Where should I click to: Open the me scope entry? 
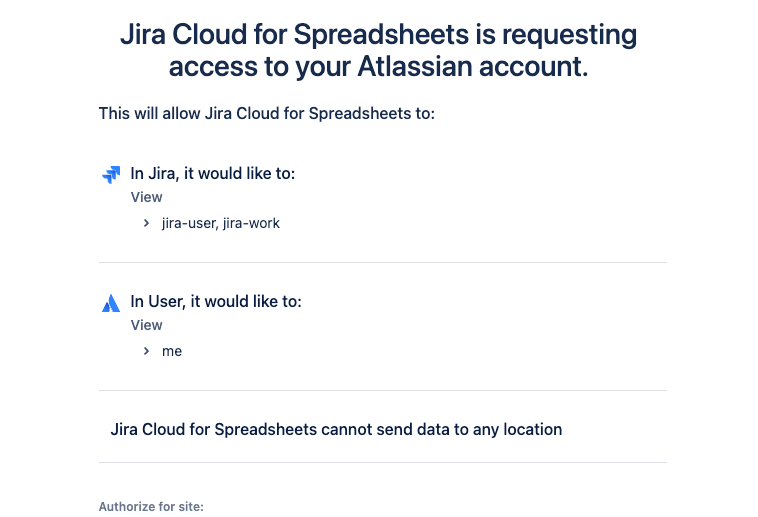(x=172, y=352)
